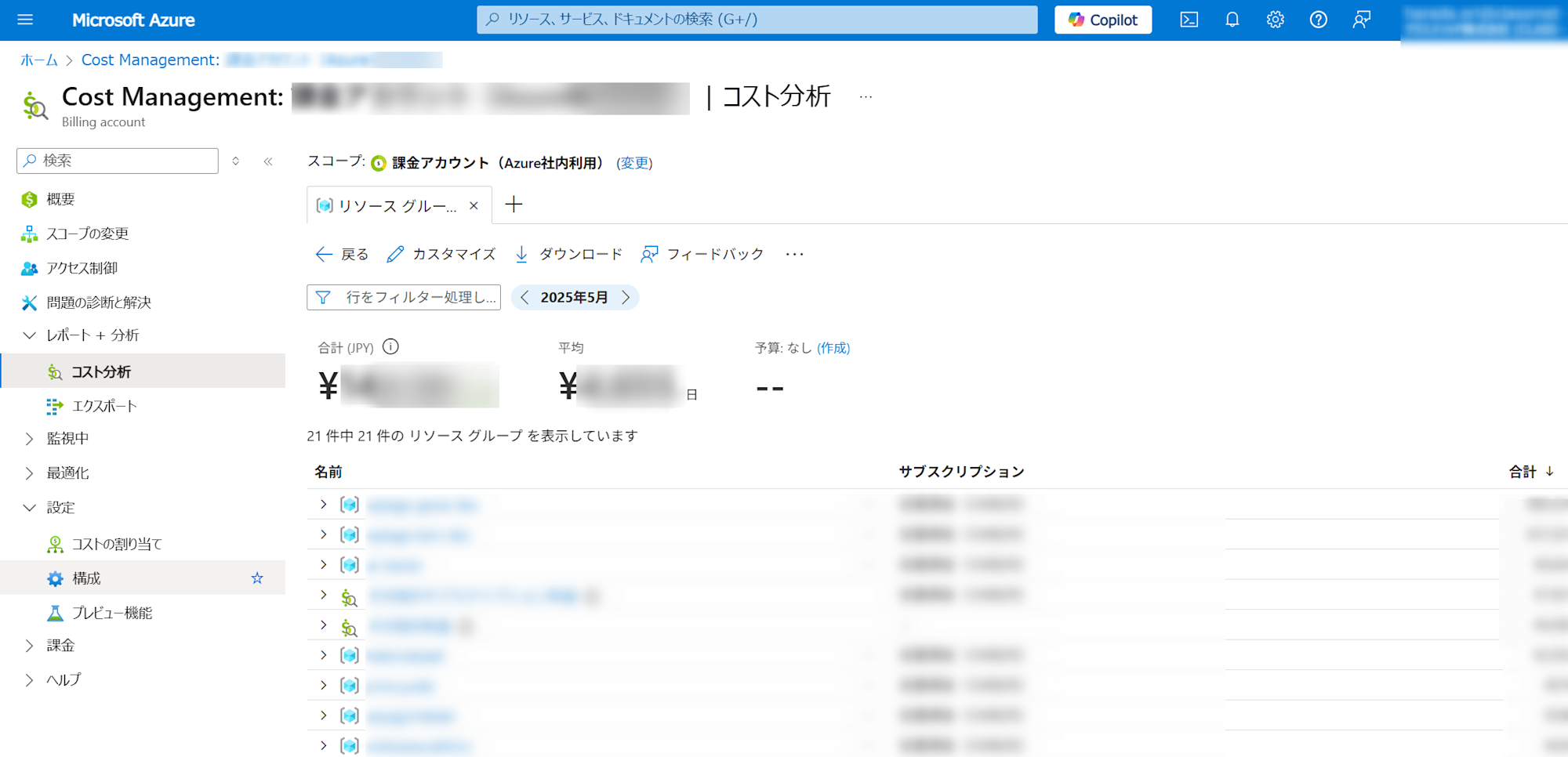Image resolution: width=1568 pixels, height=757 pixels.
Task: Open the top bar feedback icon
Action: [1362, 20]
